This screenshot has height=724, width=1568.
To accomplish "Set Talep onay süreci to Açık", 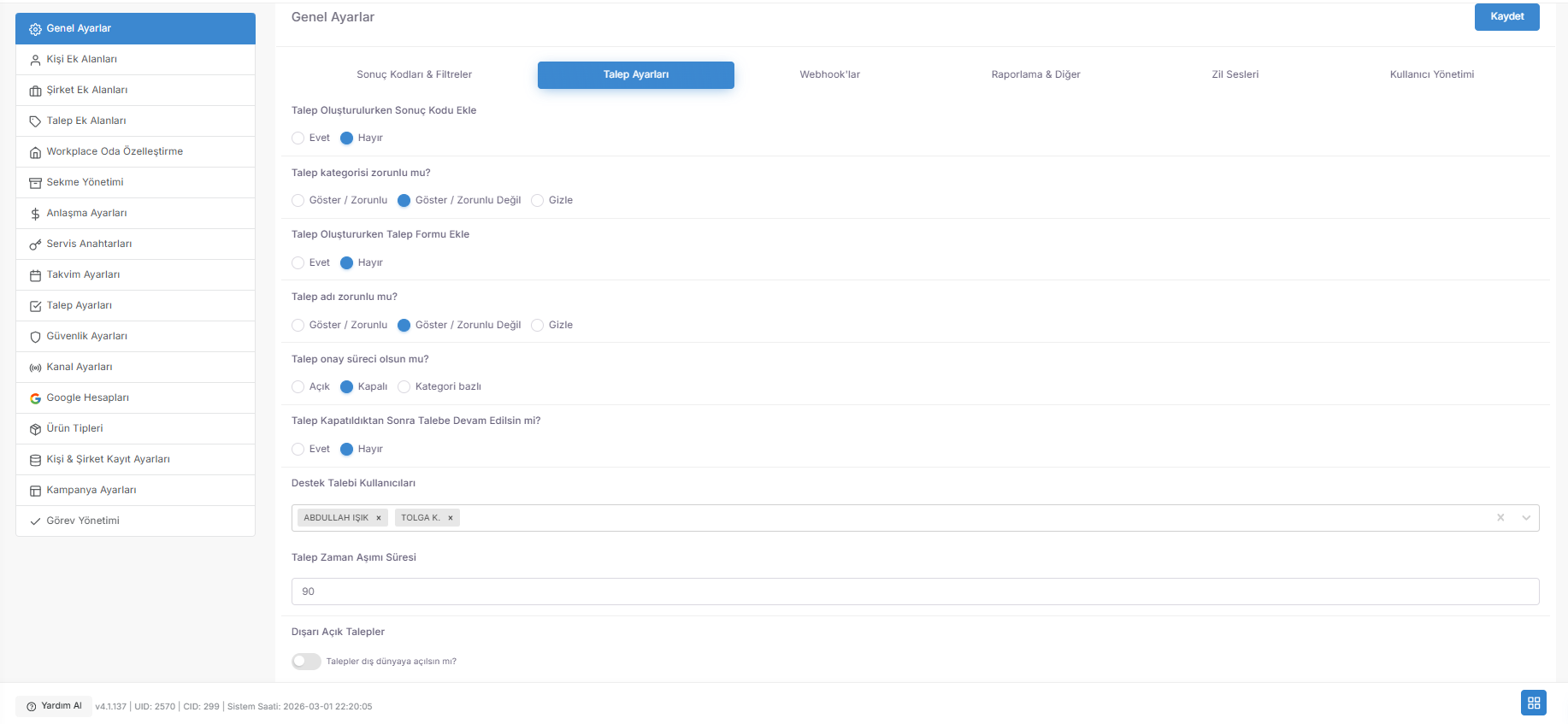I will 298,386.
